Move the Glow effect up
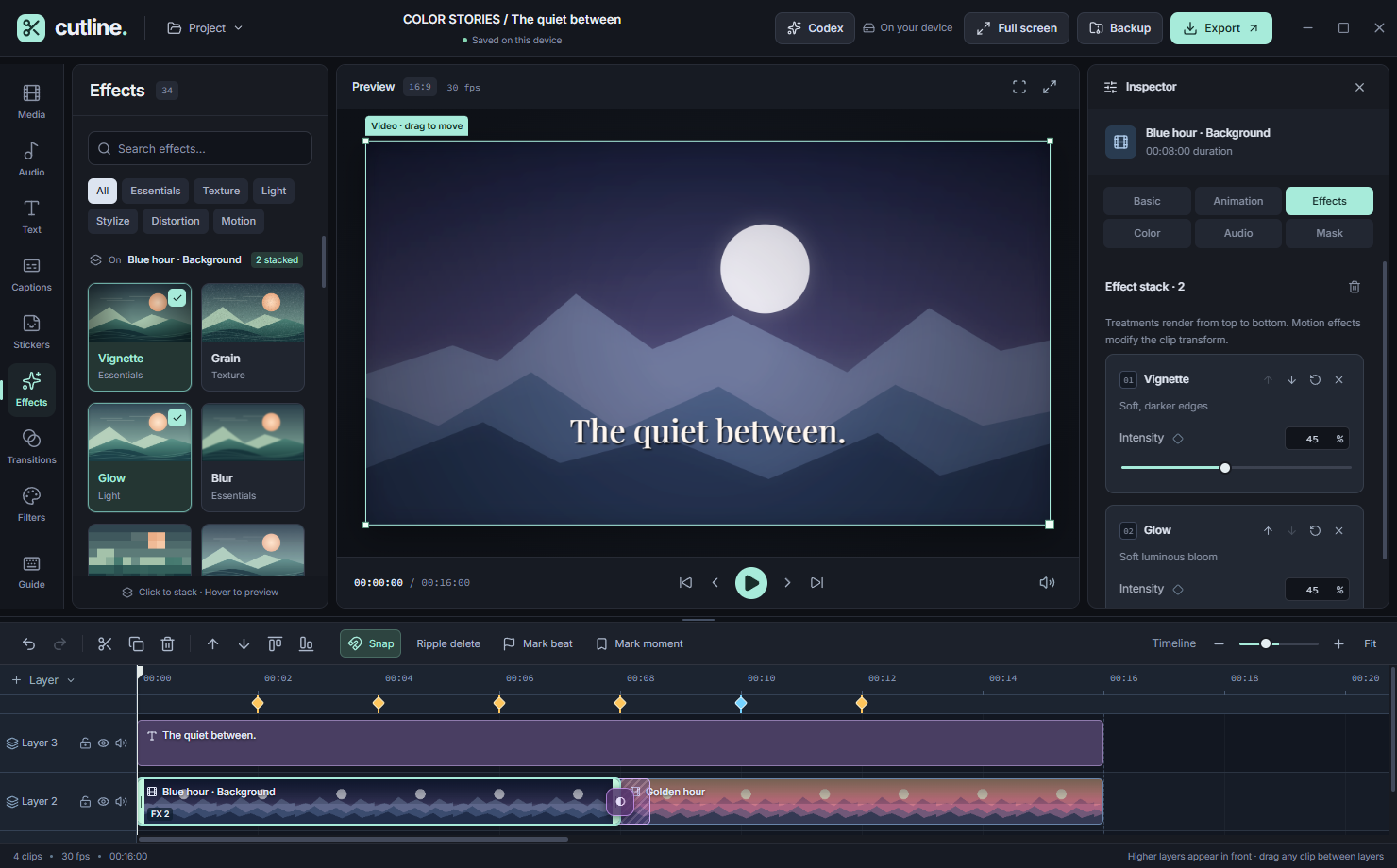1397x868 pixels. click(1268, 530)
